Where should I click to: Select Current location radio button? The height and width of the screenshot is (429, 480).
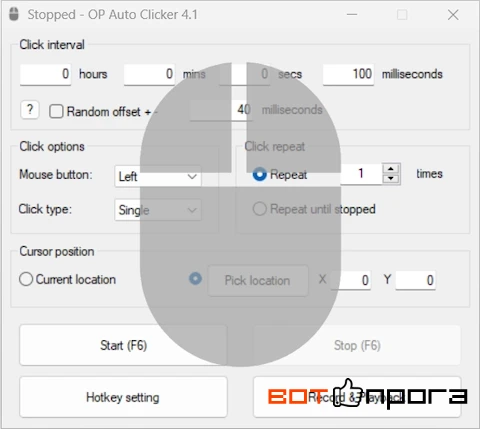coord(26,279)
